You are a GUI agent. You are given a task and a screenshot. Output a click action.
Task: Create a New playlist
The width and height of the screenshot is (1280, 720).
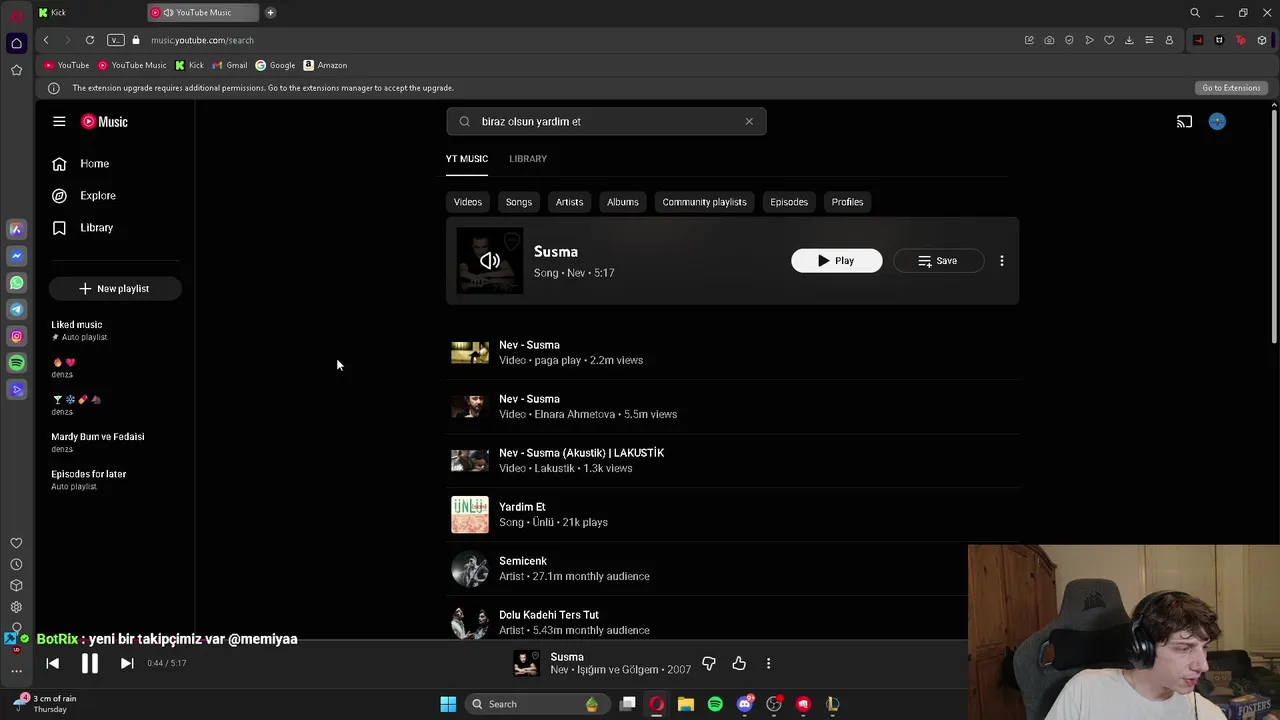coord(114,288)
